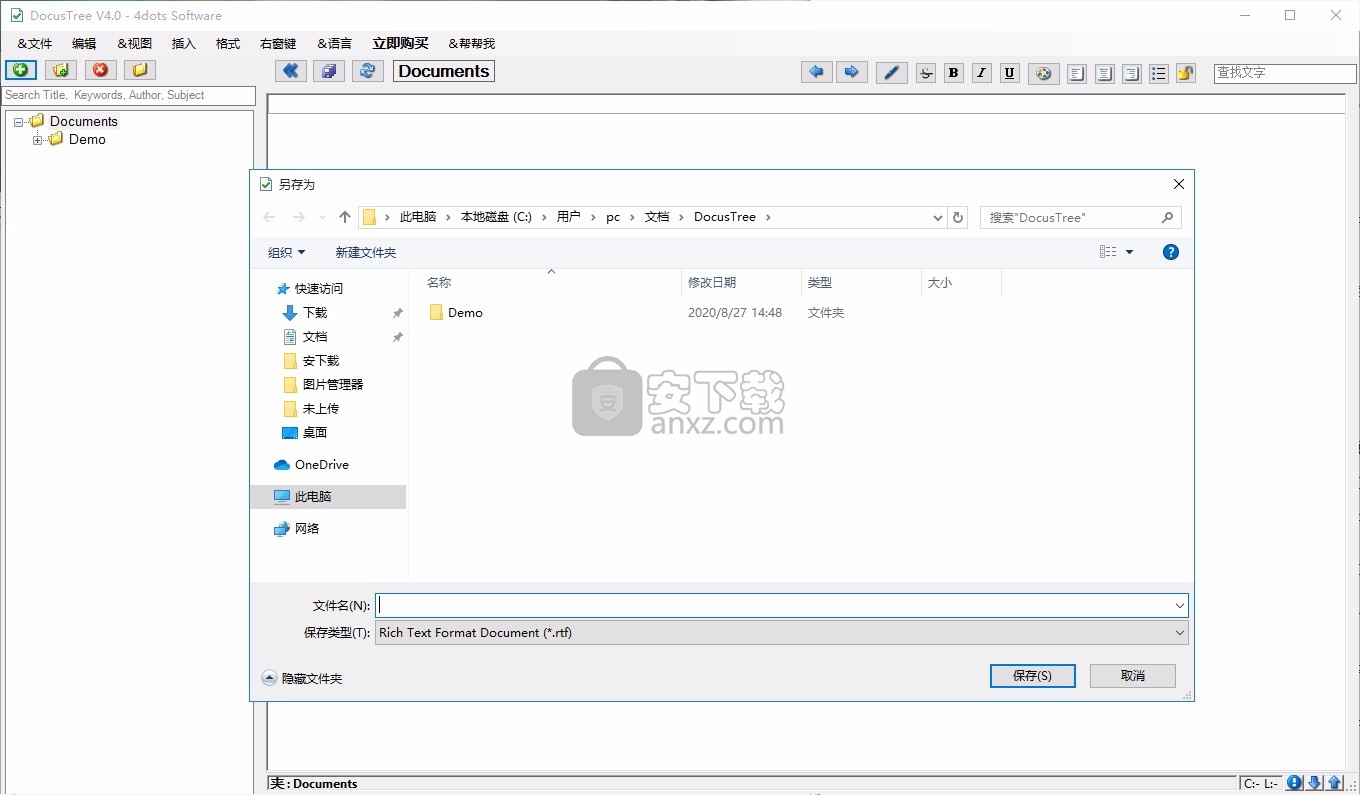Click the 立即购买 menu item
Viewport: 1360px width, 795px height.
coord(400,44)
